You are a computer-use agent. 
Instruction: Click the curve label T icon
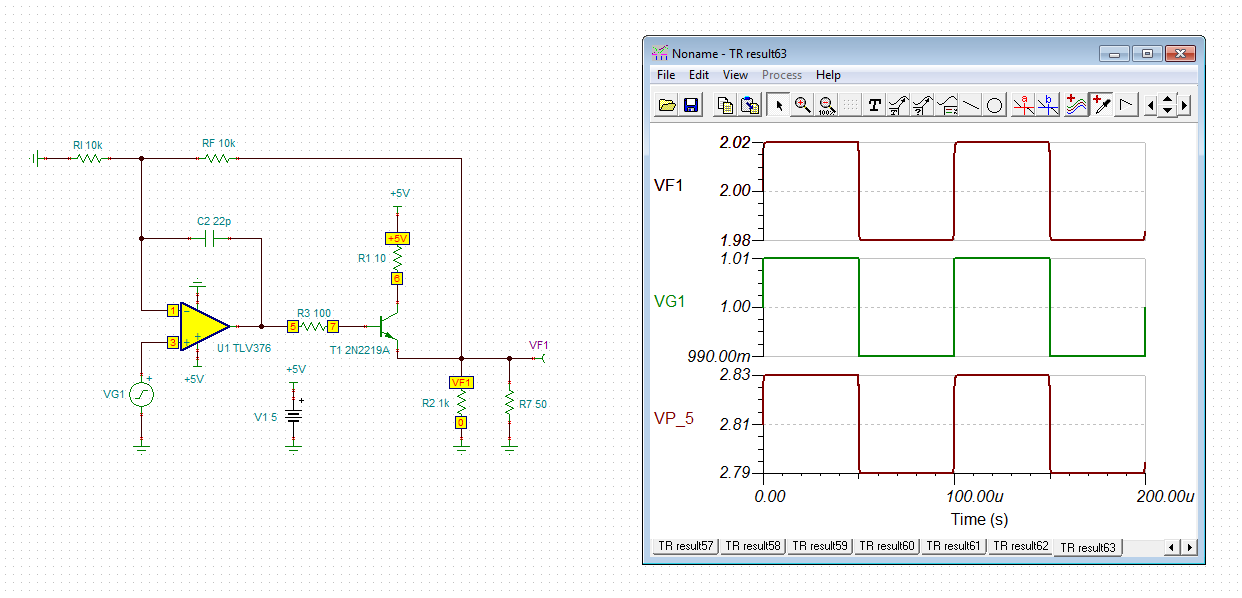pos(899,105)
